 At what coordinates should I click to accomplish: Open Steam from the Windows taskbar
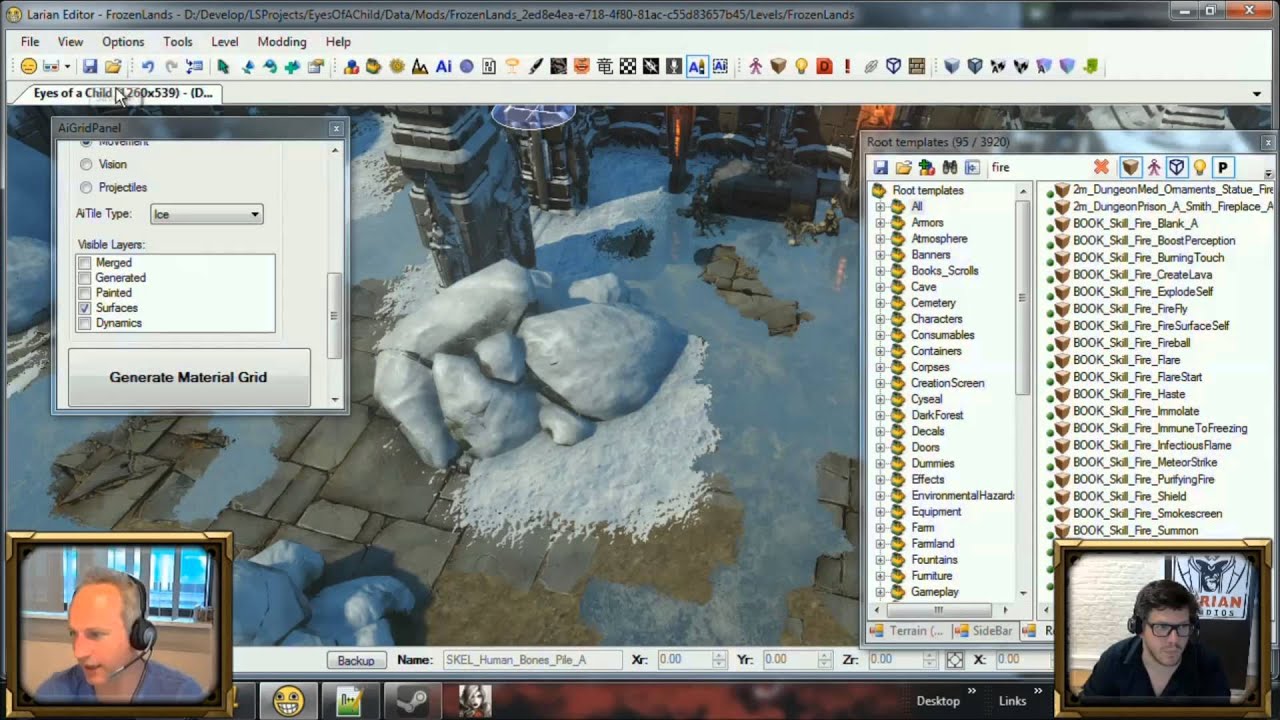click(411, 701)
